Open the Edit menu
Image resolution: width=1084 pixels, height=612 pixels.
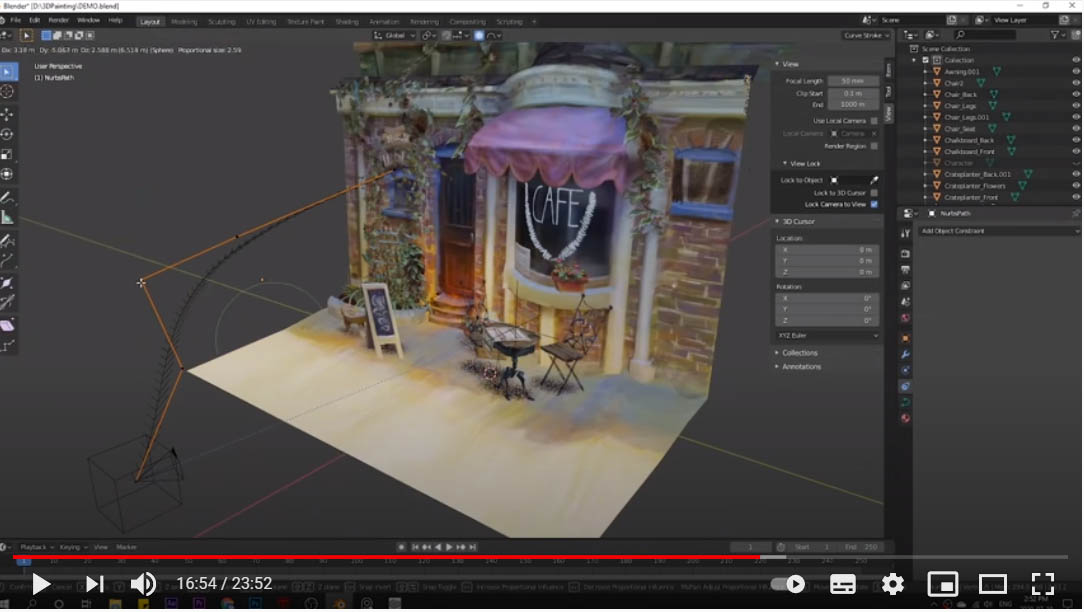pos(34,21)
